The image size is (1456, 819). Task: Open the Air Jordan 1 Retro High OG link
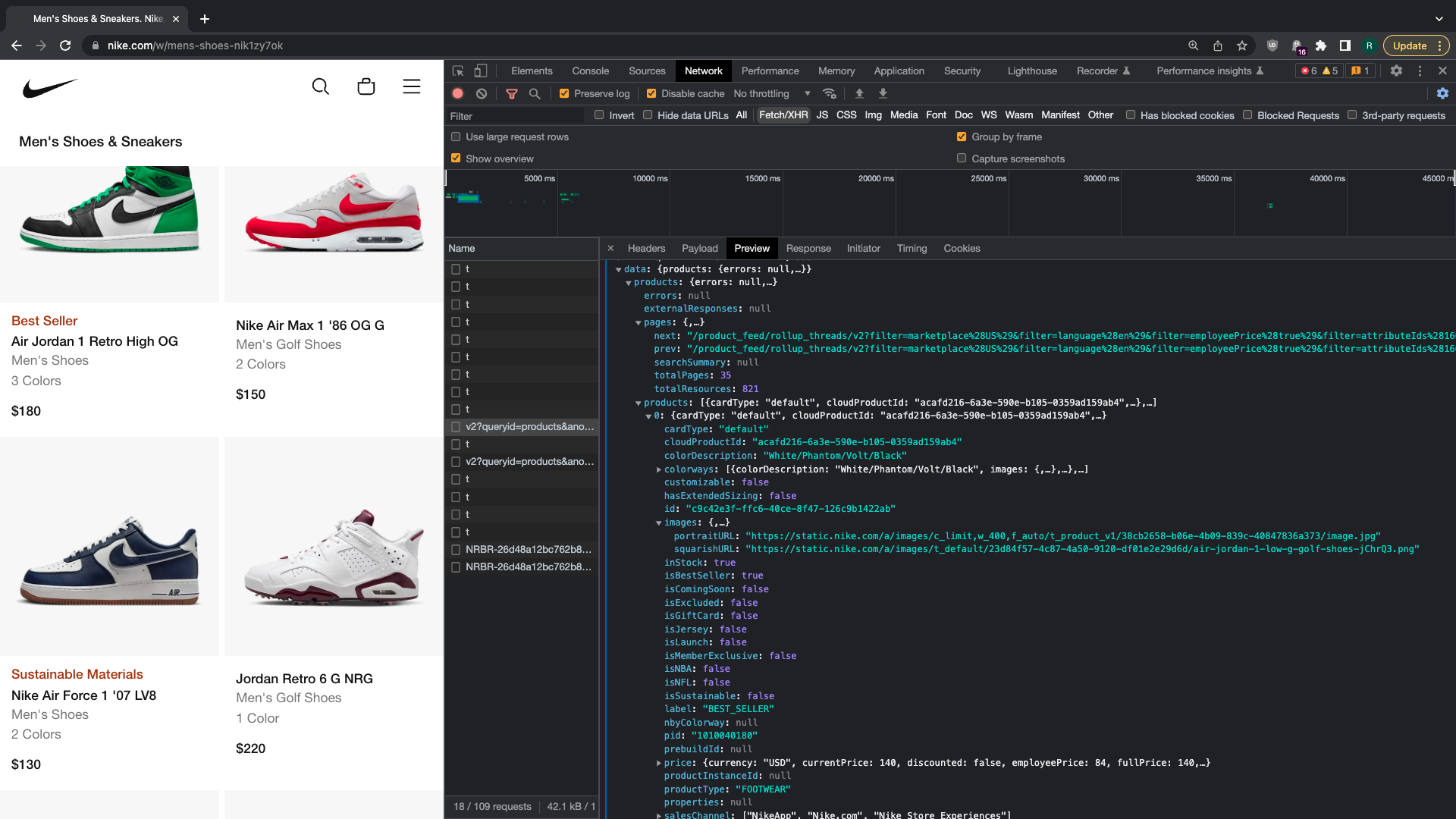click(95, 341)
